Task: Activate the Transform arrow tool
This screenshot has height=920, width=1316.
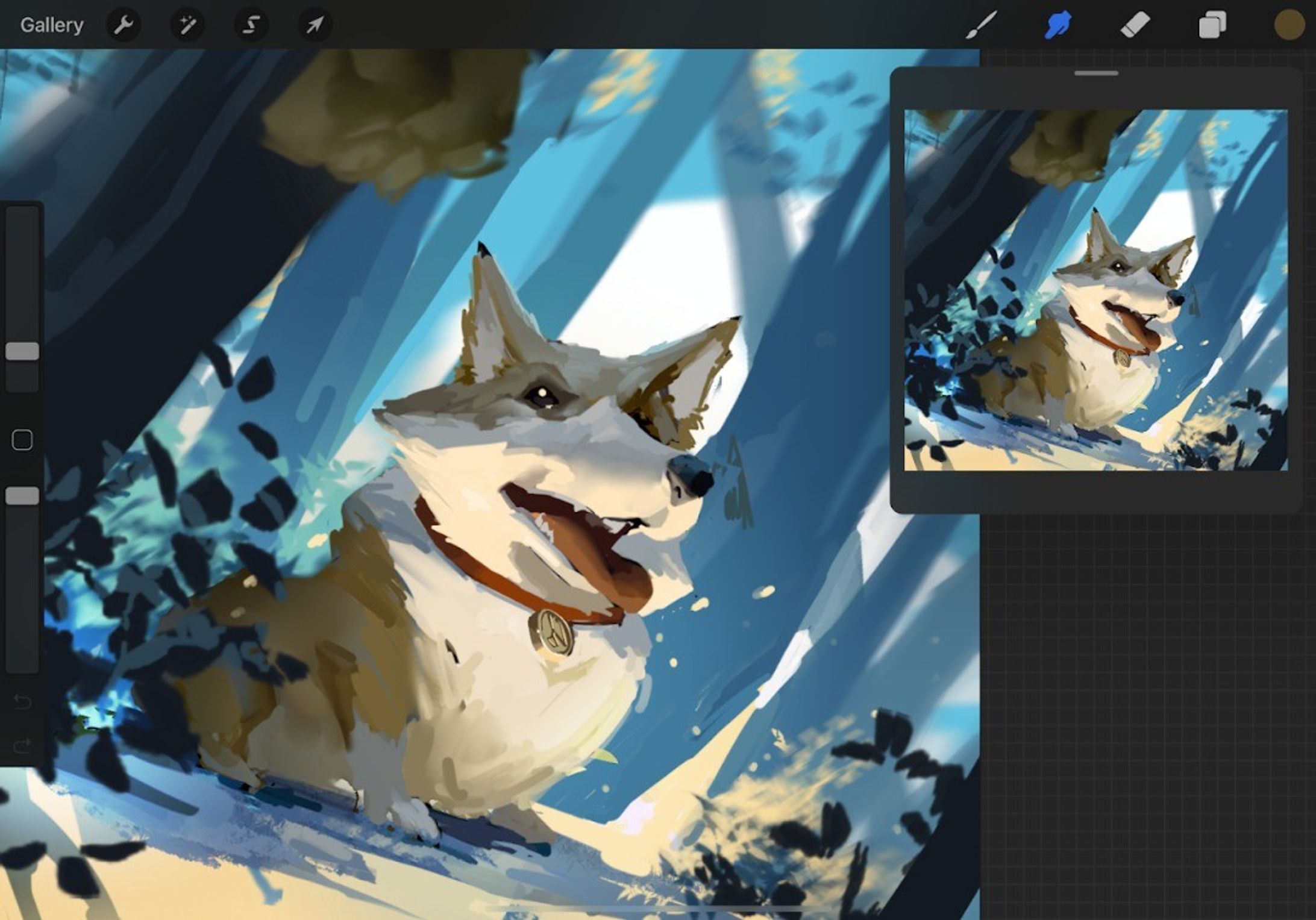Action: point(315,25)
